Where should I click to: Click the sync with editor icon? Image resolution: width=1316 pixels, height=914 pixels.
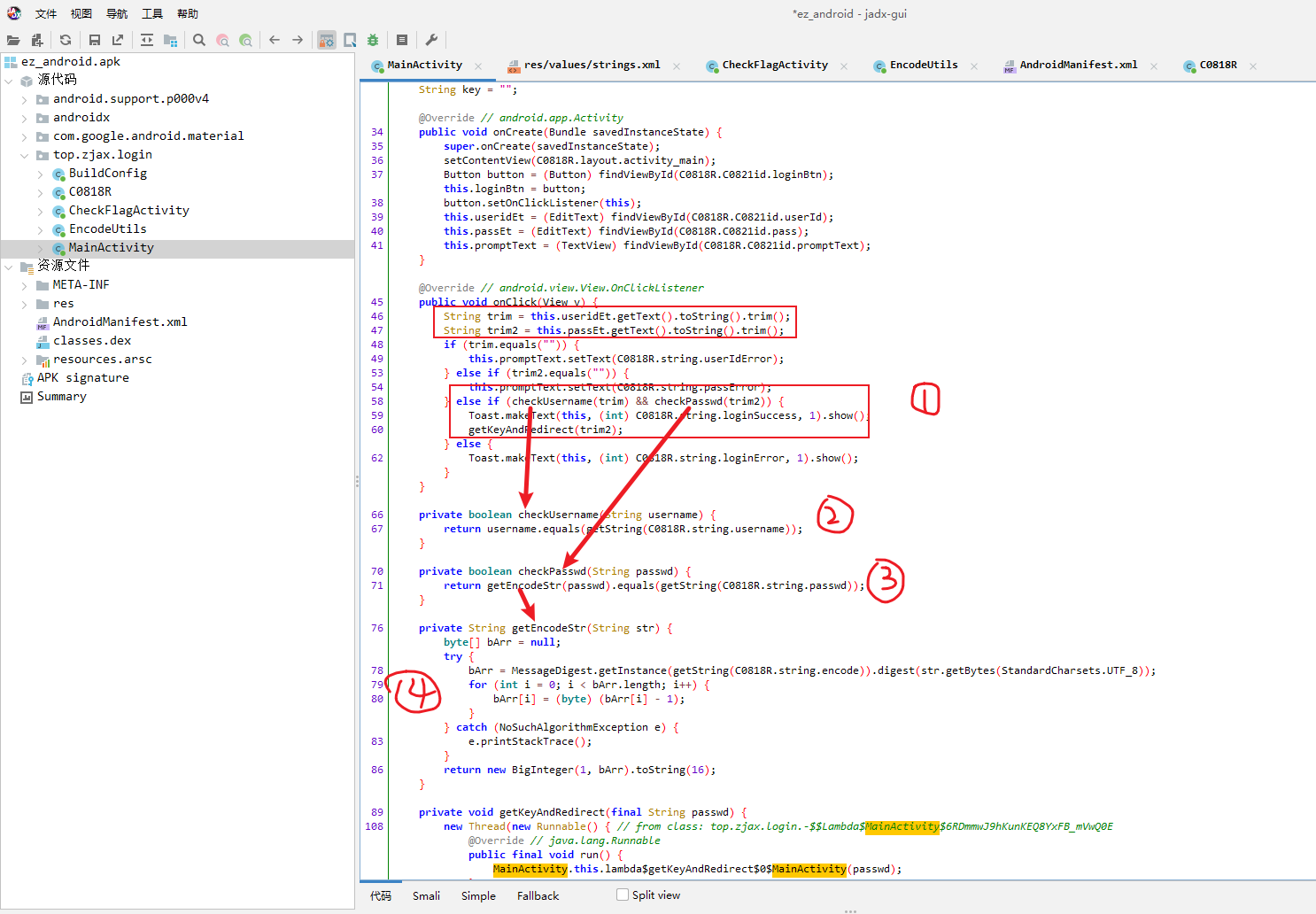click(147, 40)
